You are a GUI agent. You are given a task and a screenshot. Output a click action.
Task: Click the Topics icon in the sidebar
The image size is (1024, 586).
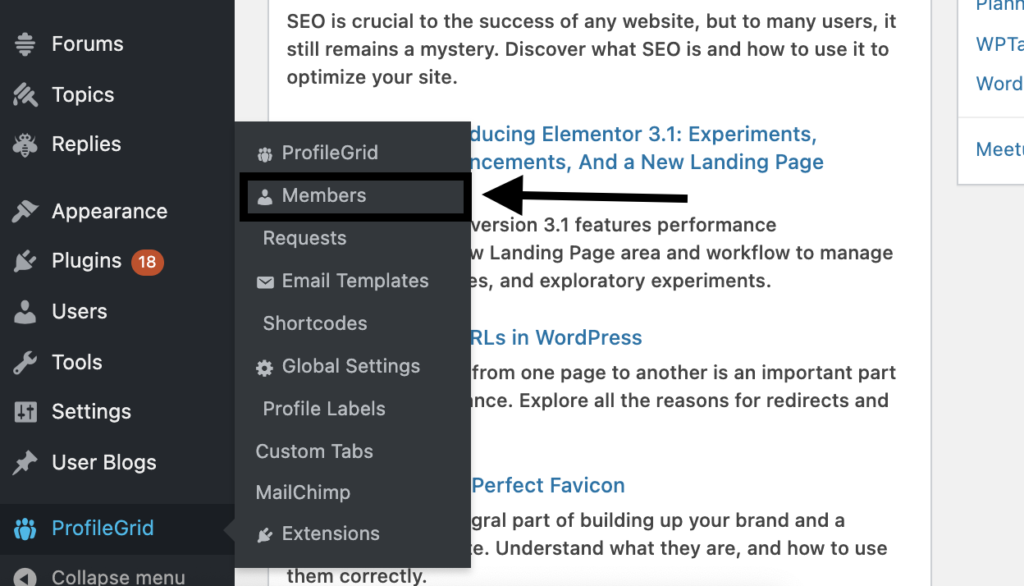click(x=27, y=94)
